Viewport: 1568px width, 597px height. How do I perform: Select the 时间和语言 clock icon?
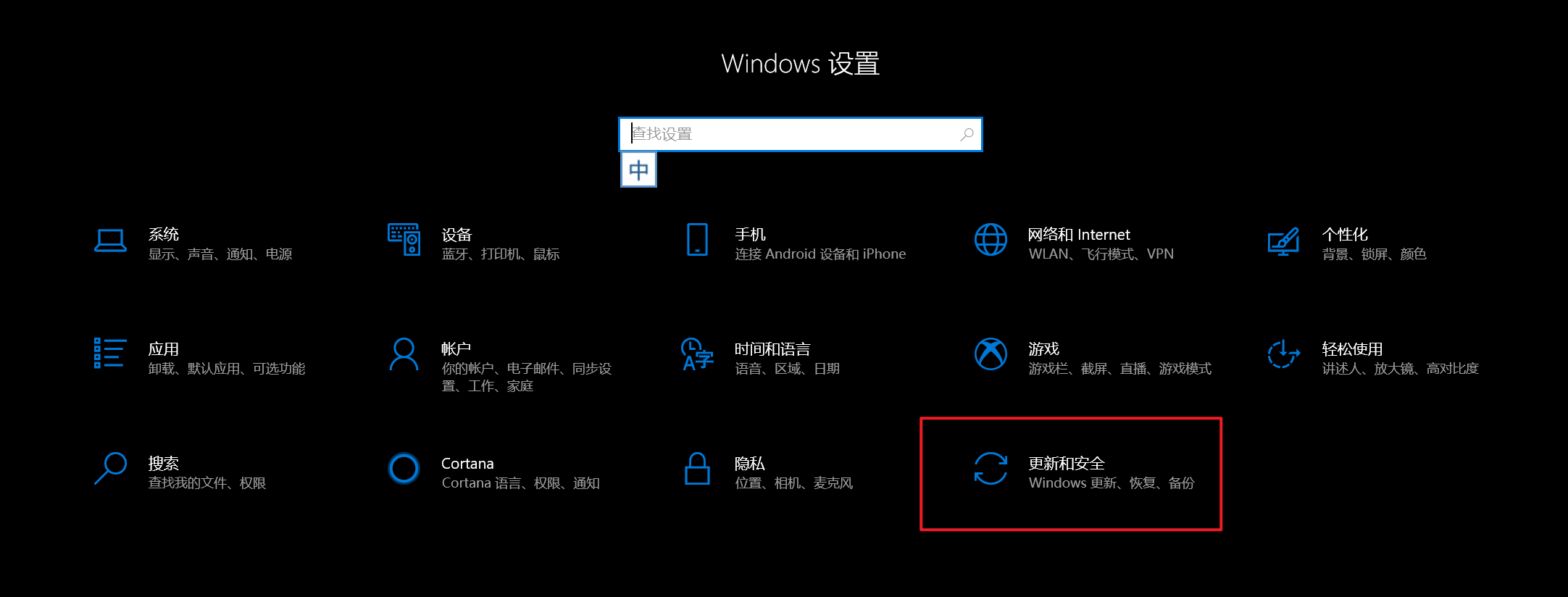(697, 354)
